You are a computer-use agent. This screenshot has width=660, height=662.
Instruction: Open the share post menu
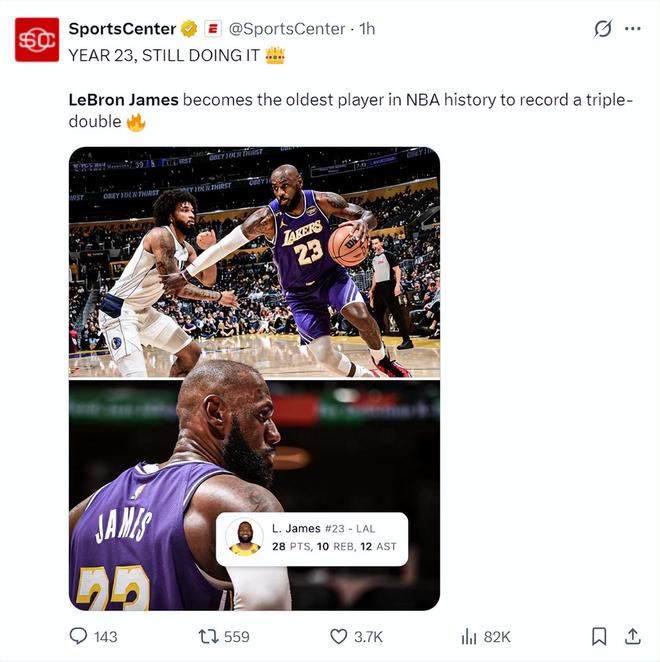click(x=632, y=636)
